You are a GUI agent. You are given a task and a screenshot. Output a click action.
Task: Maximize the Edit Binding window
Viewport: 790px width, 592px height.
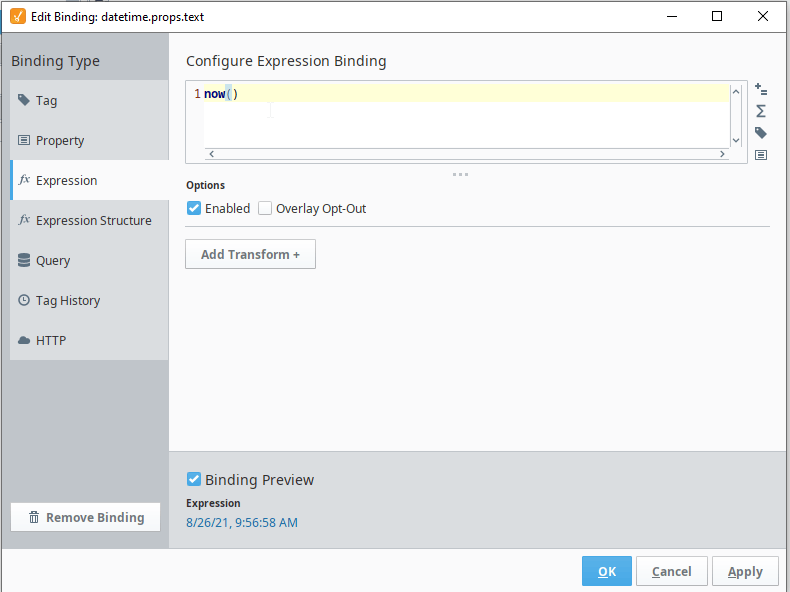[x=717, y=16]
